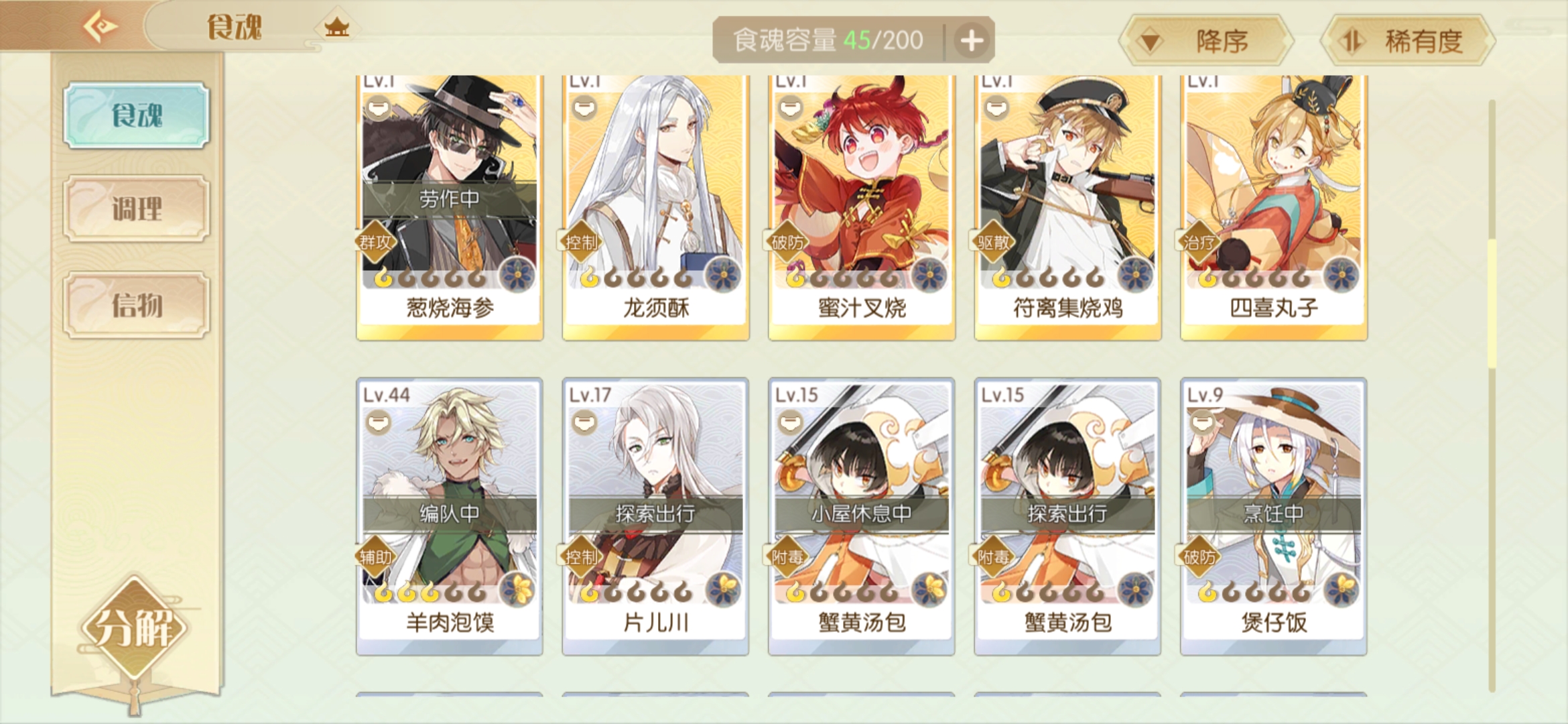The width and height of the screenshot is (1568, 724).
Task: Click the 分解 decompose button
Action: [x=133, y=627]
